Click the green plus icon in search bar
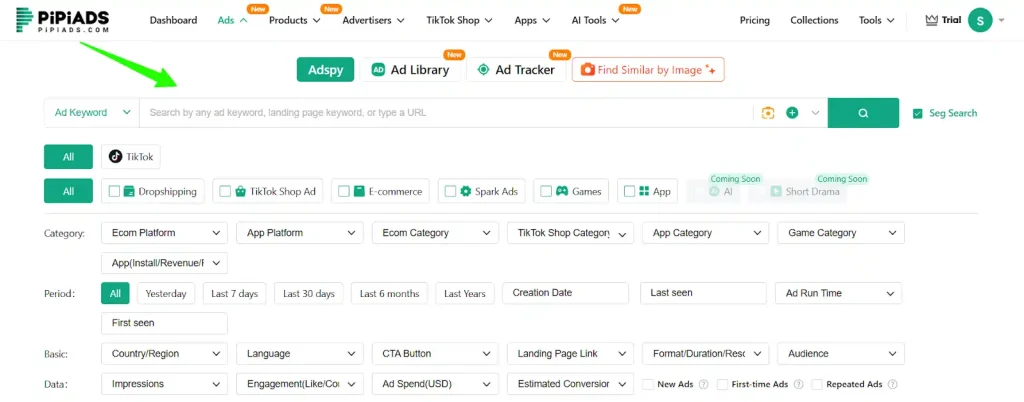This screenshot has width=1024, height=402. 792,113
